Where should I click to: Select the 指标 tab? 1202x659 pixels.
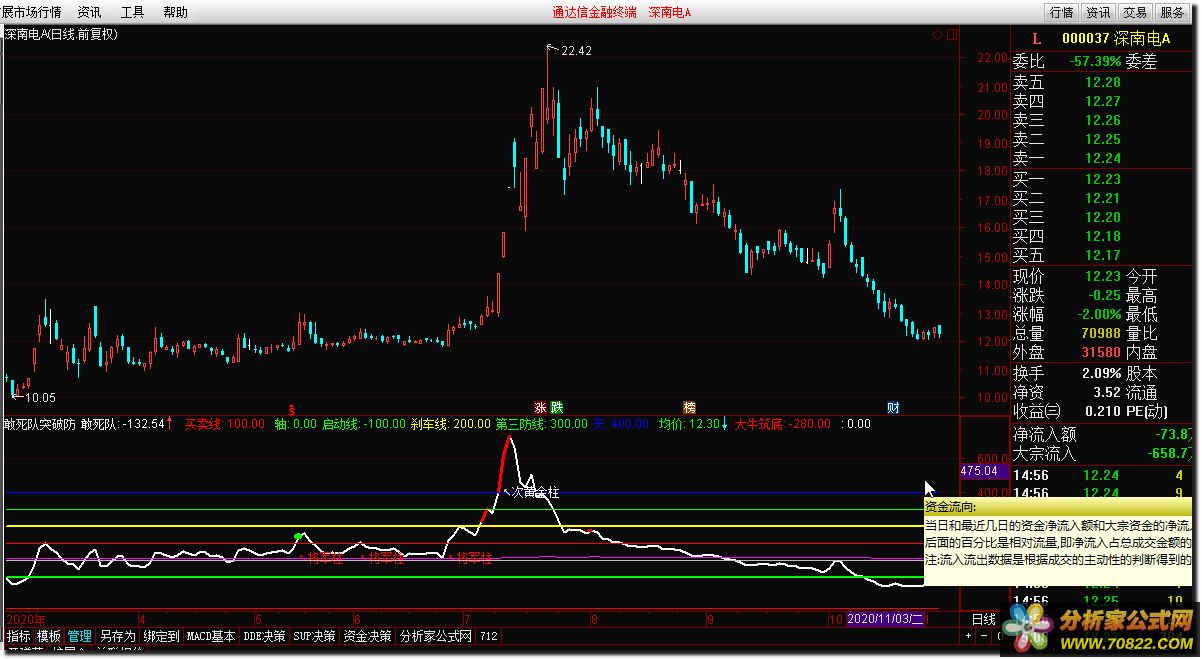click(18, 636)
